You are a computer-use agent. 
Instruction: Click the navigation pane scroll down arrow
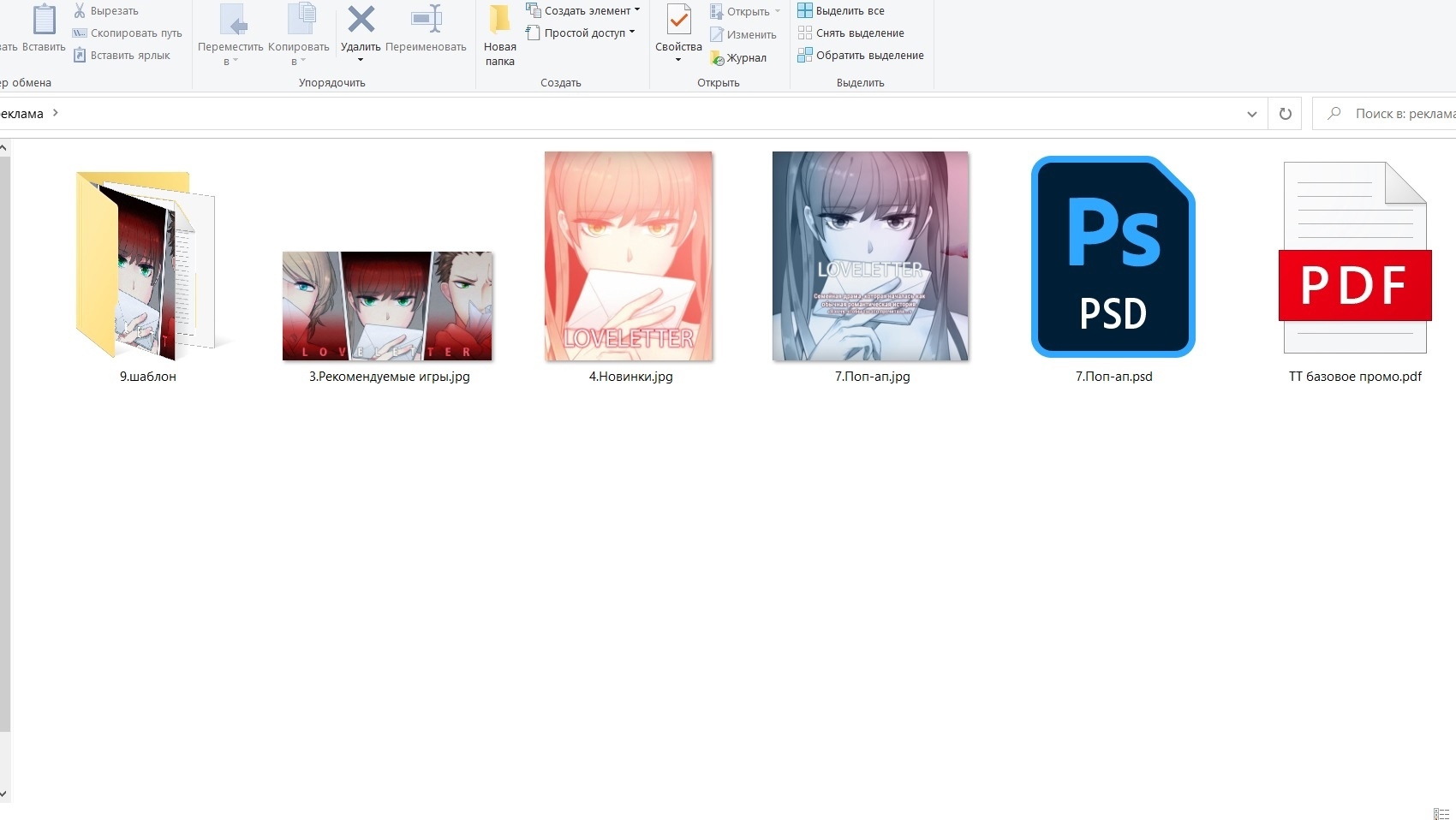(x=4, y=794)
